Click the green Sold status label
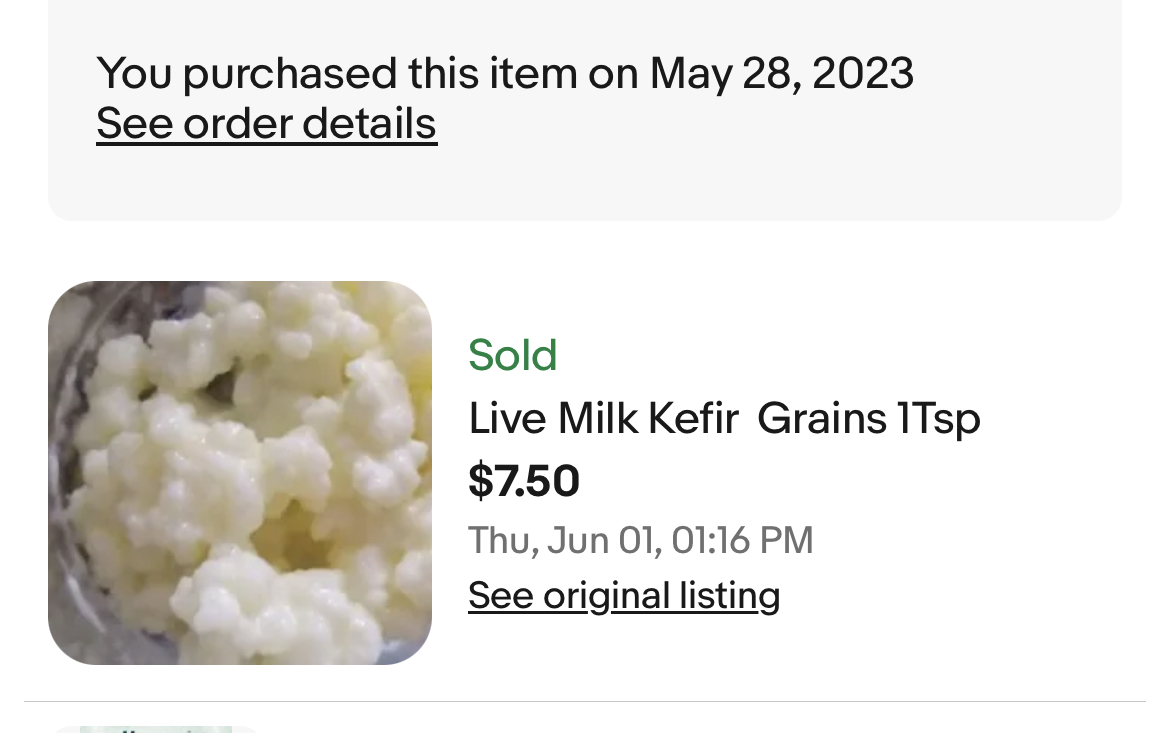The image size is (1170, 733). pyautogui.click(x=512, y=355)
